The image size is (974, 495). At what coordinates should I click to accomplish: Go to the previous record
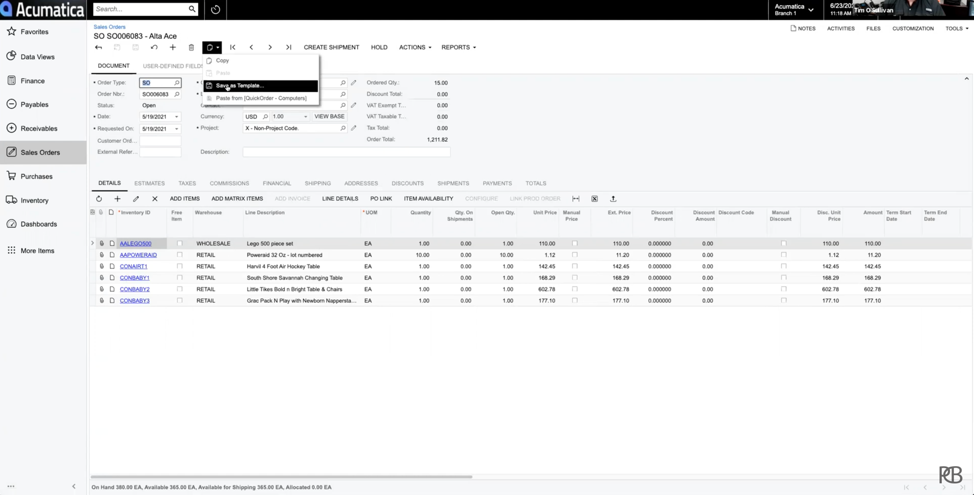tap(251, 47)
